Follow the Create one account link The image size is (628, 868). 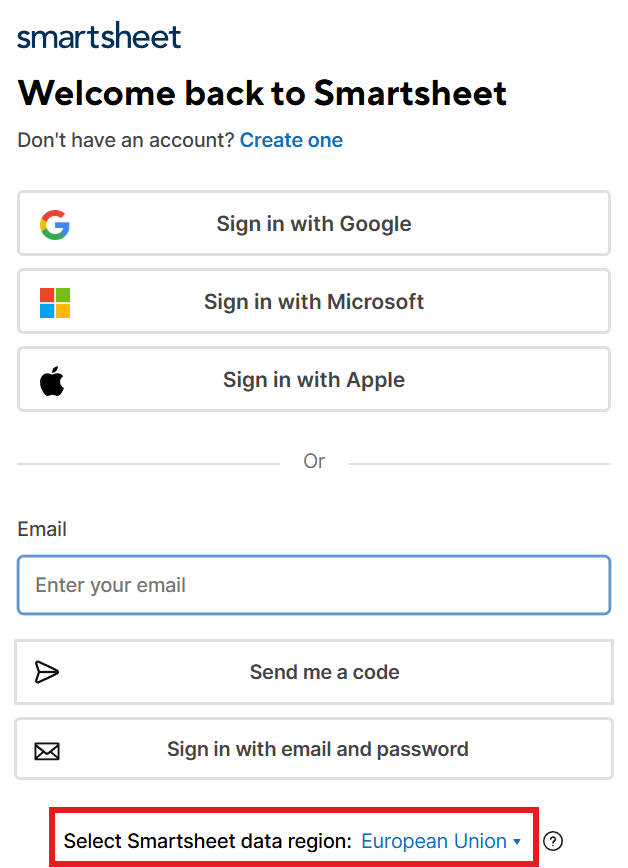[291, 141]
